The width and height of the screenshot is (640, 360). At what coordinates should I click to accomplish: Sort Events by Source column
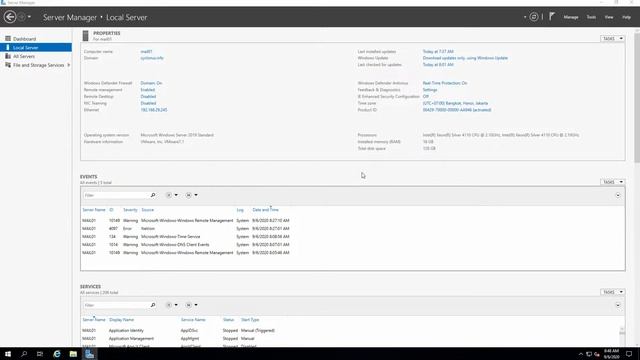tap(147, 210)
